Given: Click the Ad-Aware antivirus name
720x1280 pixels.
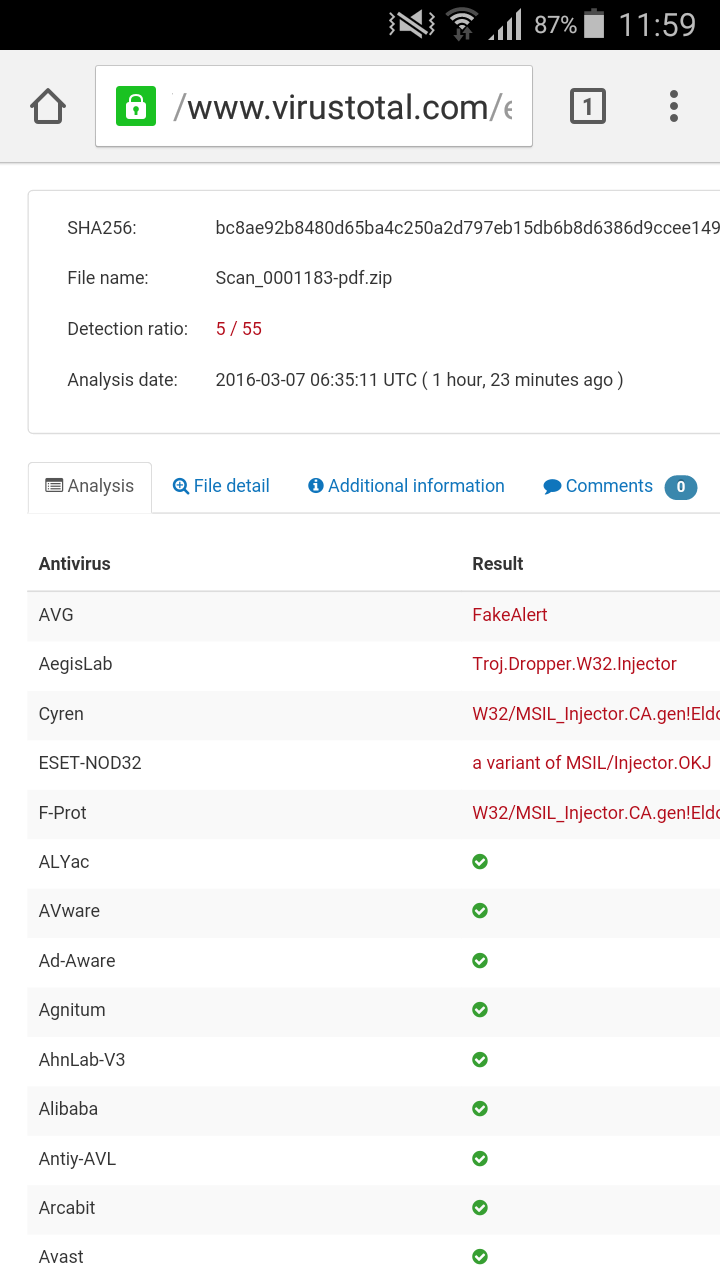Looking at the screenshot, I should click(77, 961).
